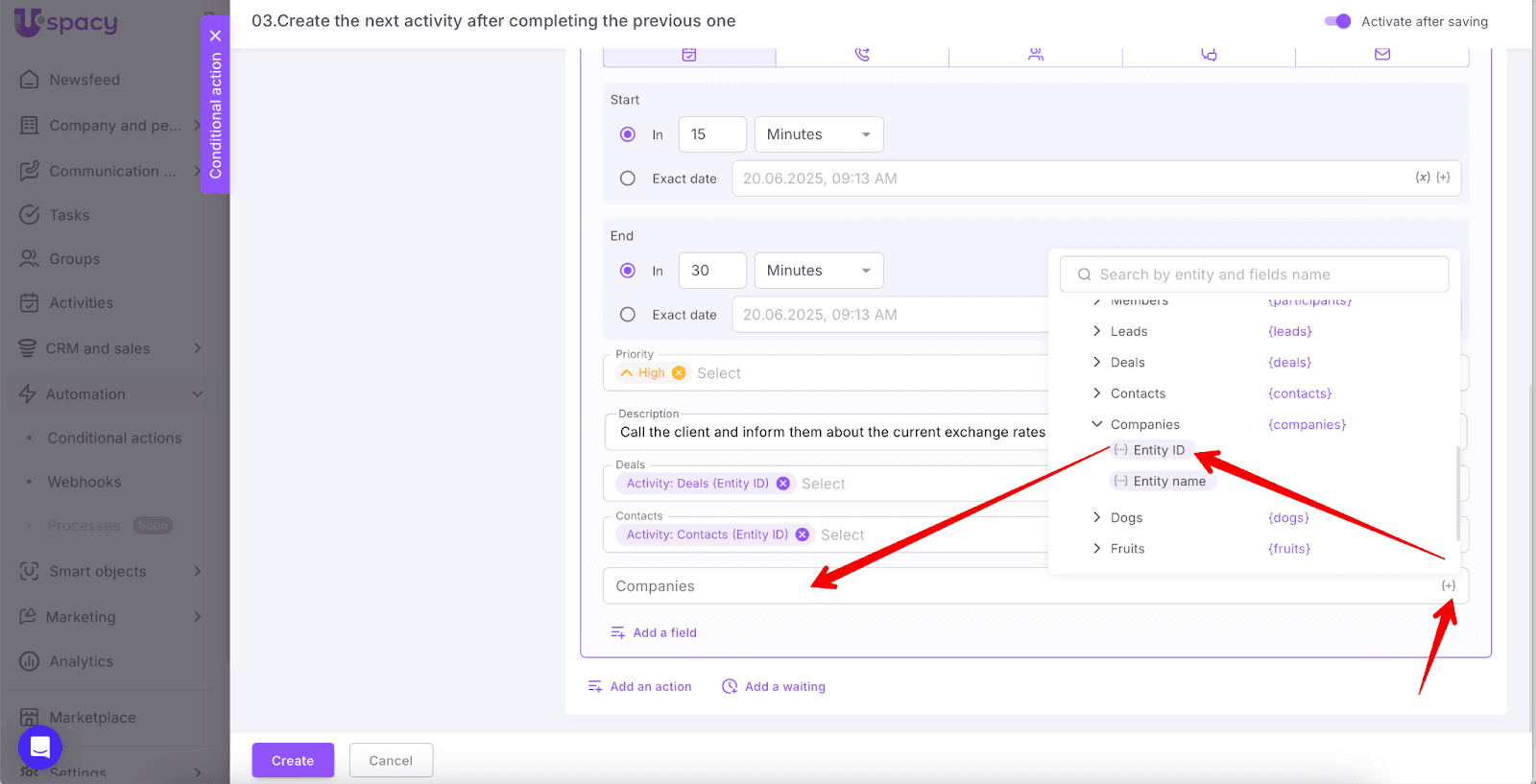The width and height of the screenshot is (1536, 784).
Task: Select the meeting activity type icon
Action: tap(1035, 55)
